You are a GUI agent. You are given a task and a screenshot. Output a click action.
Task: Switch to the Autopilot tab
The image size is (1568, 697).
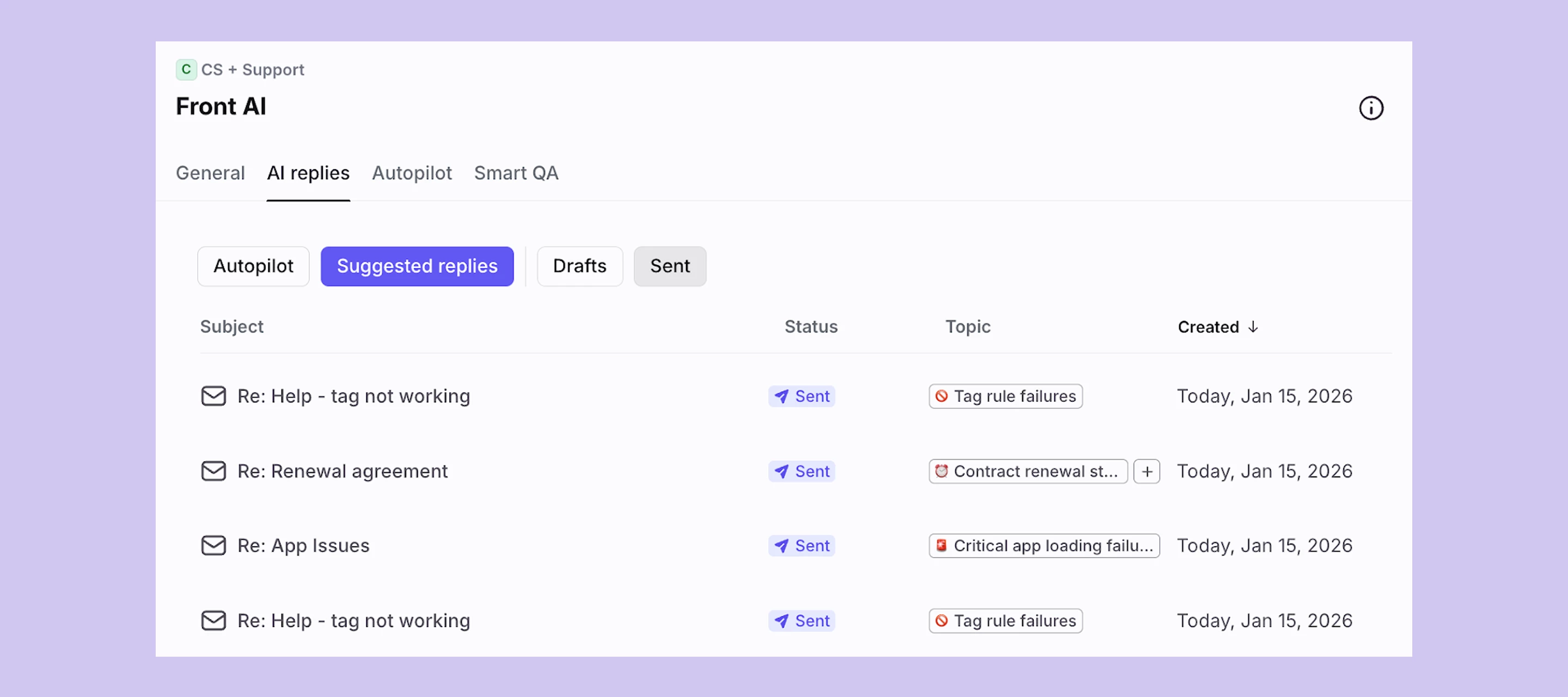point(412,174)
